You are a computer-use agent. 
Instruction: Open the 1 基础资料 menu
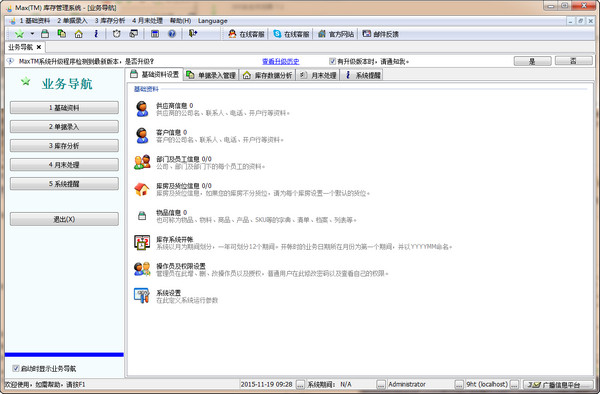(35, 21)
